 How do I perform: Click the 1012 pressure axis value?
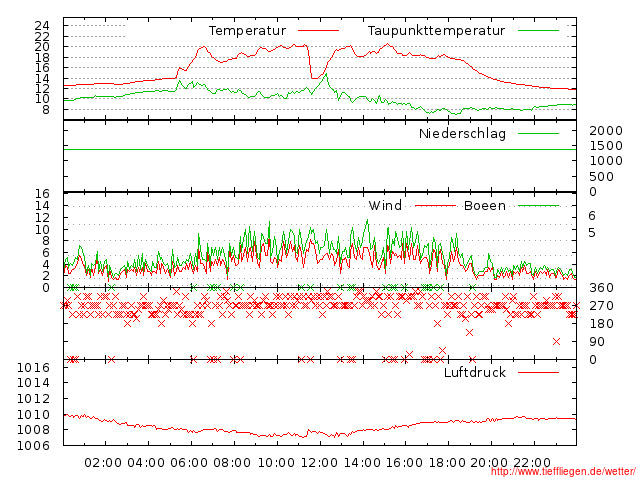point(33,399)
